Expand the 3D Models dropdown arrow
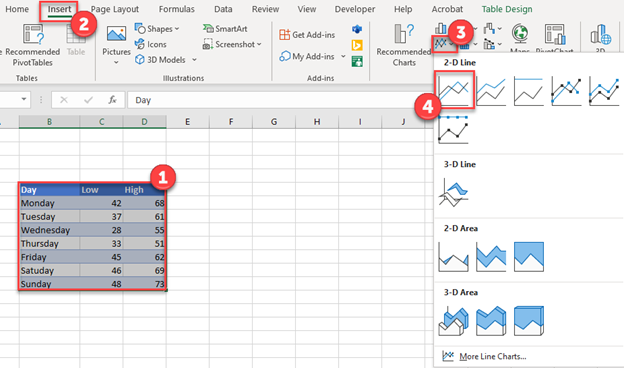The image size is (624, 368). pos(194,60)
